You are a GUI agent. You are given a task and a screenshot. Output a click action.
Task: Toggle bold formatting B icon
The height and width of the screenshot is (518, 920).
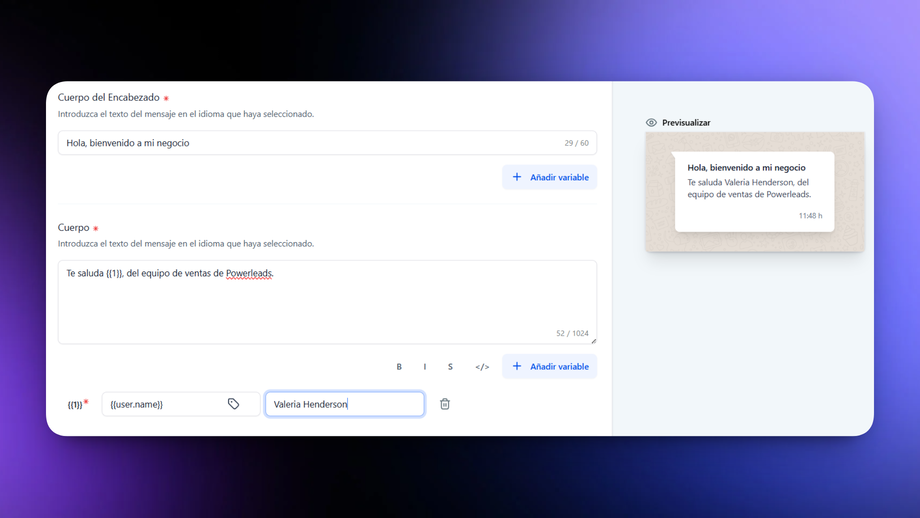click(399, 367)
